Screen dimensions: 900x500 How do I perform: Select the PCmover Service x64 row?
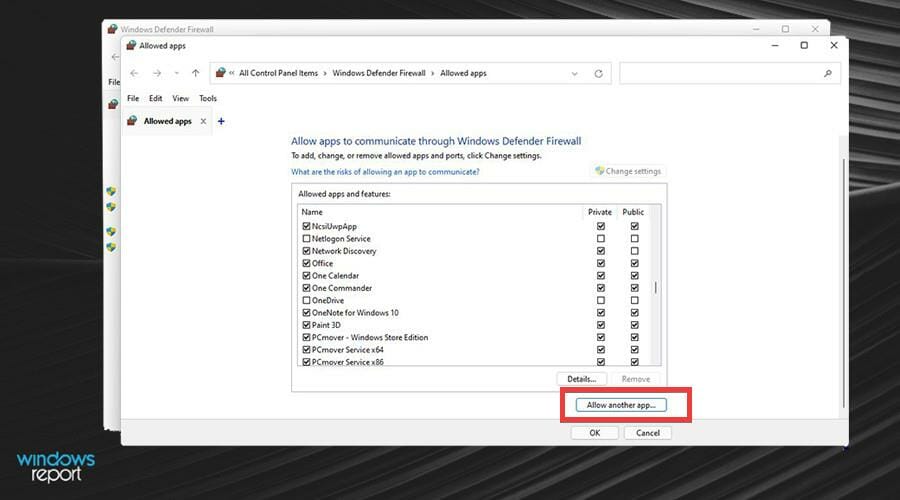[474, 350]
